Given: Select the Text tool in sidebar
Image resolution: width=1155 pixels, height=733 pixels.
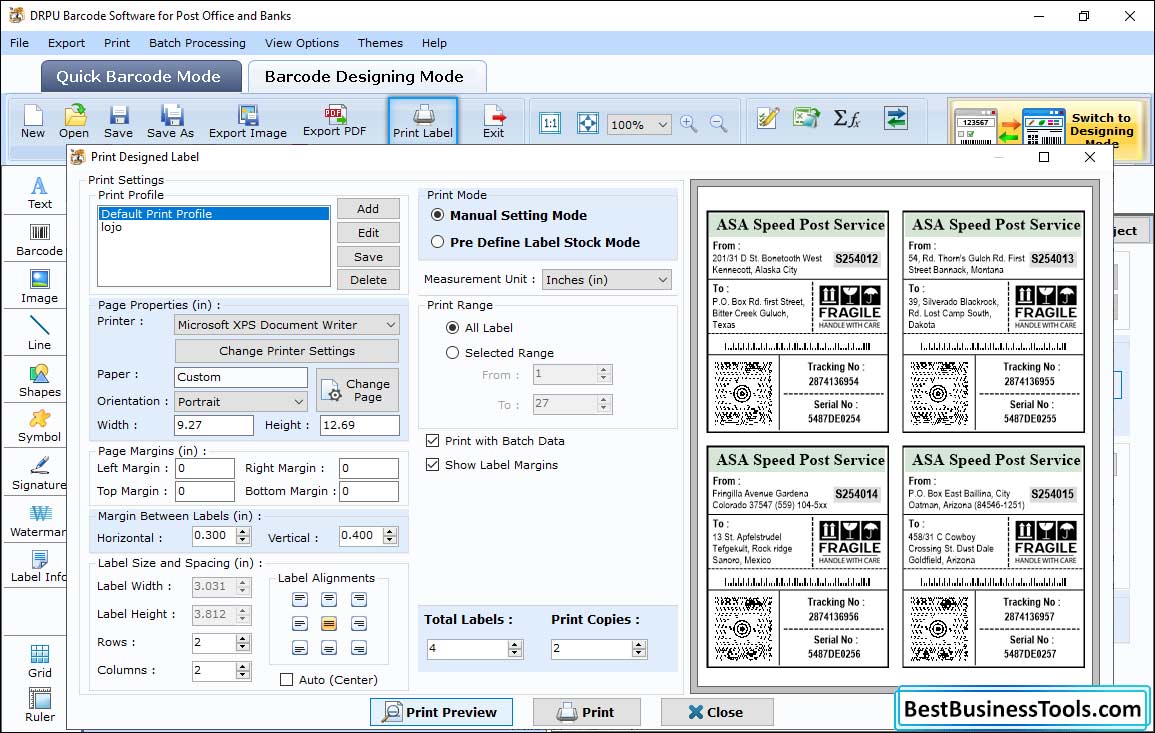Looking at the screenshot, I should (40, 193).
